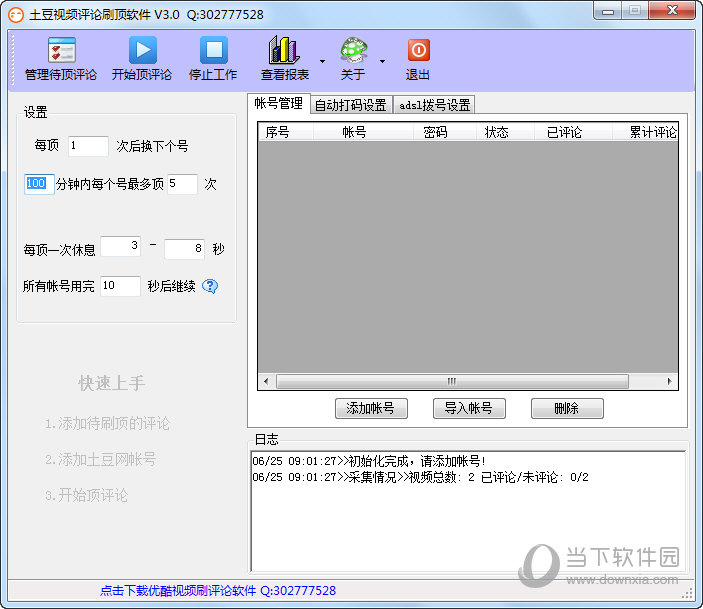Click the text 1.添加待刷顶的评论
The width and height of the screenshot is (703, 609).
107,423
